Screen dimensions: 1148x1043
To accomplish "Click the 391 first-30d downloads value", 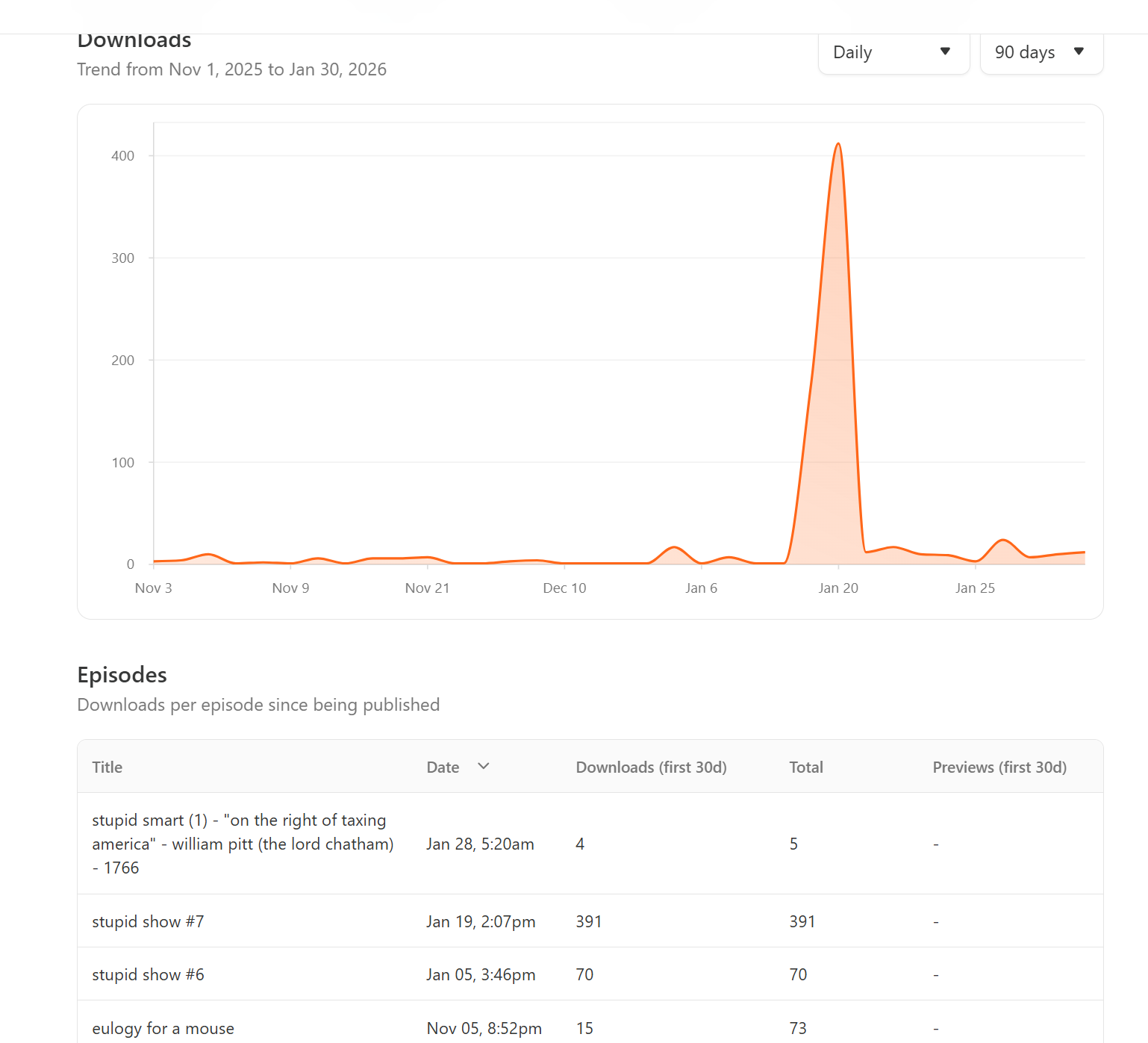I will tap(589, 921).
